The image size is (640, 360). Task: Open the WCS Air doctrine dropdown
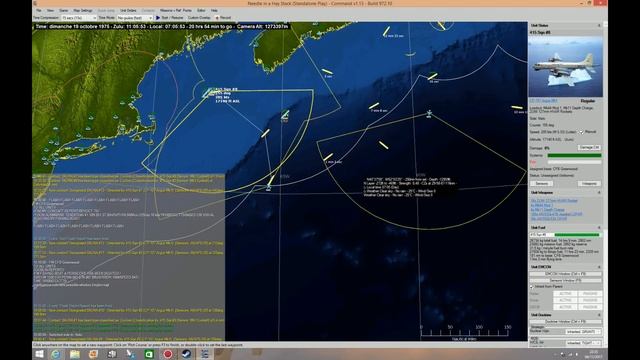(x=583, y=343)
